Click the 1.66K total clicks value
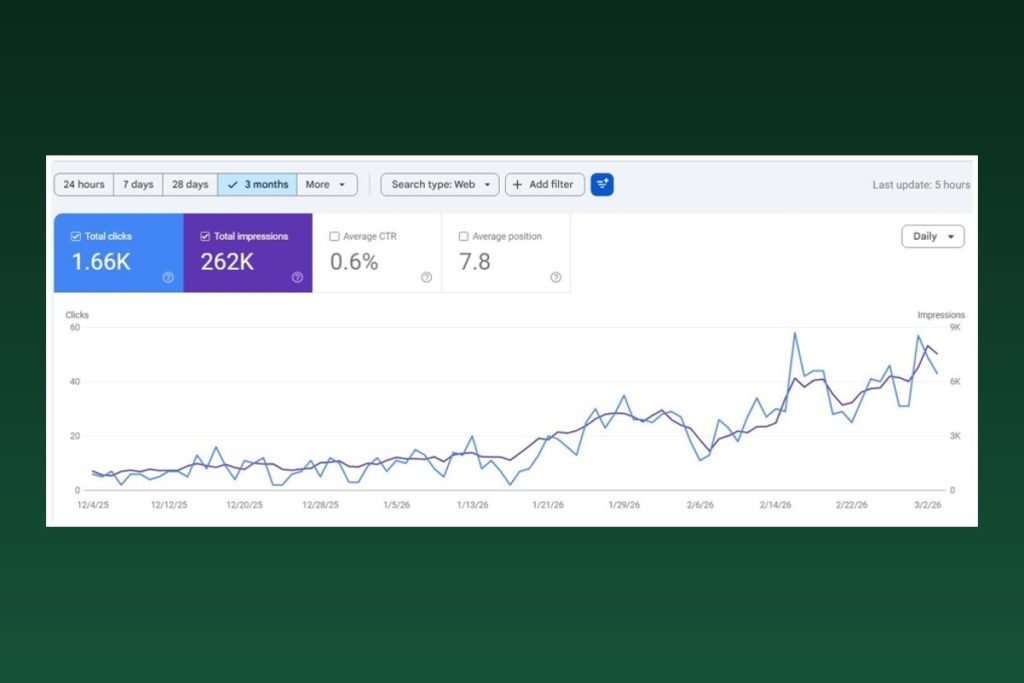Screen dimensions: 1024x683 (101, 262)
